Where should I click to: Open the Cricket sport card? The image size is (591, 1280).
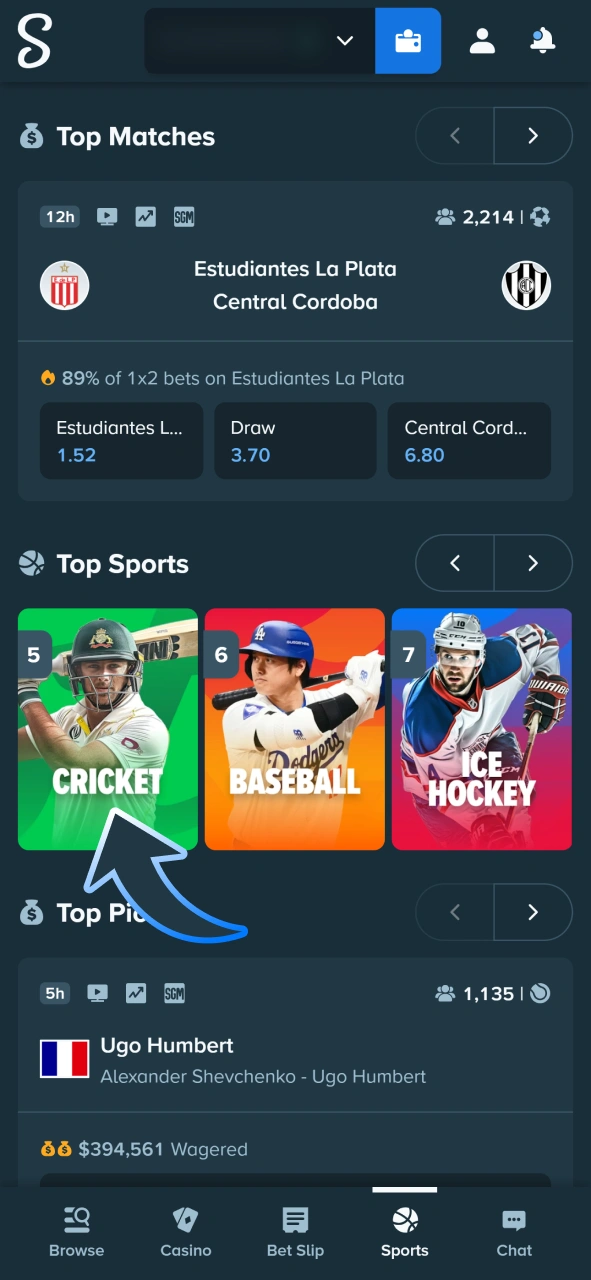tap(107, 729)
